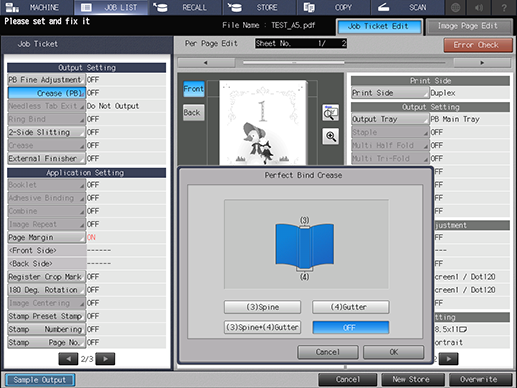Open External Finisher setting

point(46,159)
